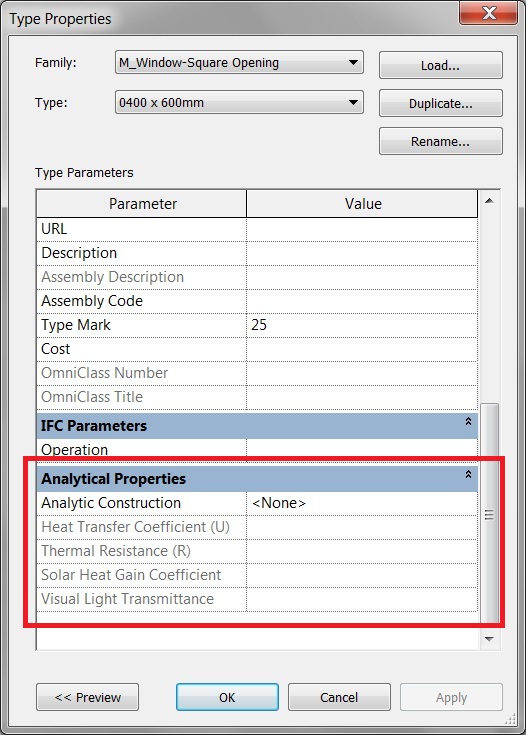This screenshot has width=530, height=735.
Task: Click the URL value field
Action: 362,229
